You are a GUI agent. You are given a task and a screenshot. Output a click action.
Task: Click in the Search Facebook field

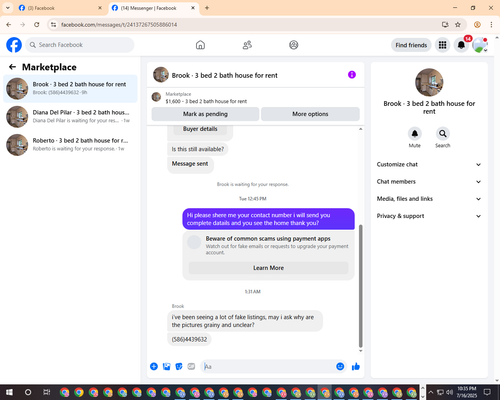pyautogui.click(x=80, y=45)
